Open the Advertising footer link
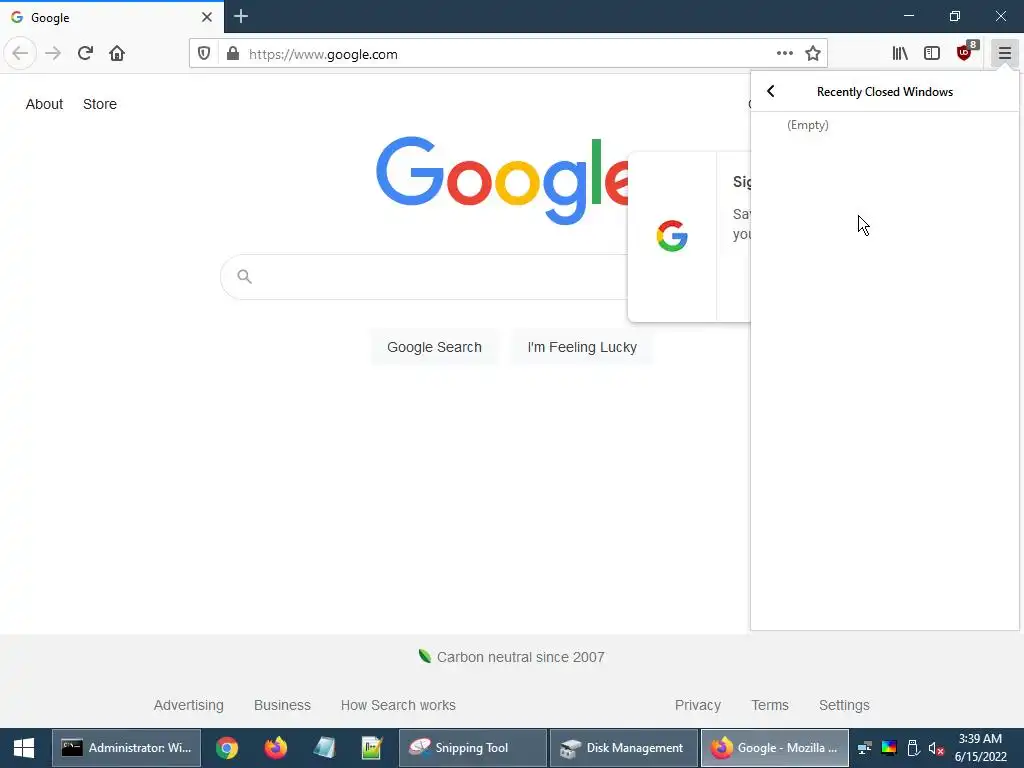 (x=189, y=705)
